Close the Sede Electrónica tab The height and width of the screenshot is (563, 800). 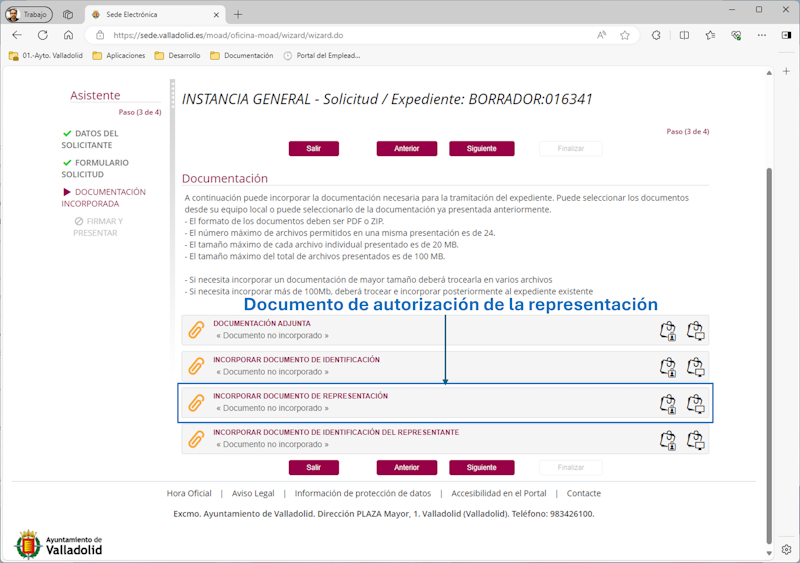(216, 15)
